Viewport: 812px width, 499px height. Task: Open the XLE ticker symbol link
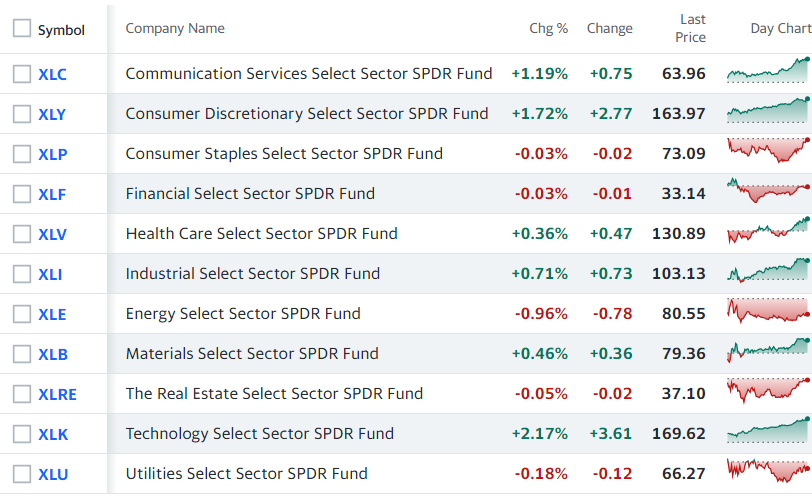(x=52, y=314)
